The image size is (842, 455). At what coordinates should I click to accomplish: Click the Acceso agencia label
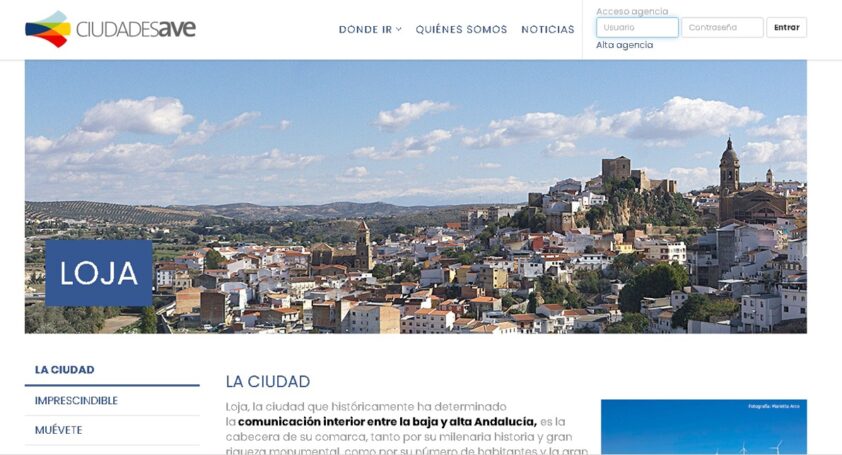tap(632, 11)
